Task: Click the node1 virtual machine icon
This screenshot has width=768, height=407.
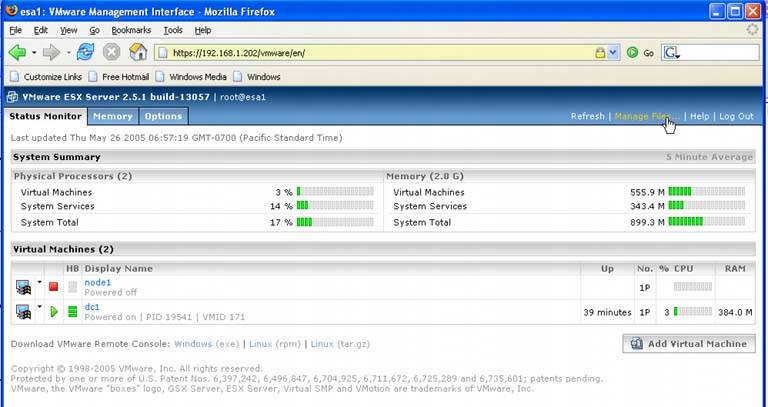Action: (23, 287)
